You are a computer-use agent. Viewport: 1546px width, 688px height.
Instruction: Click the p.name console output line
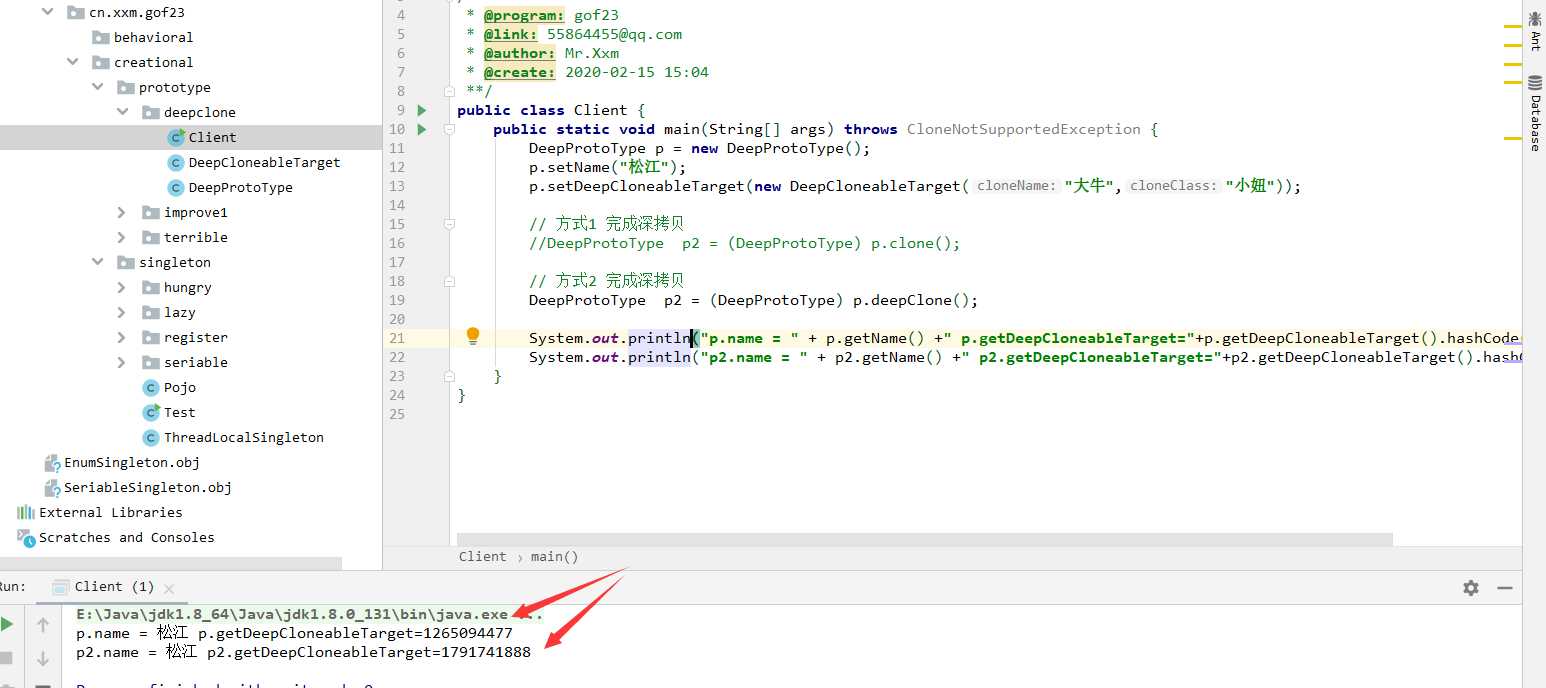tap(294, 633)
